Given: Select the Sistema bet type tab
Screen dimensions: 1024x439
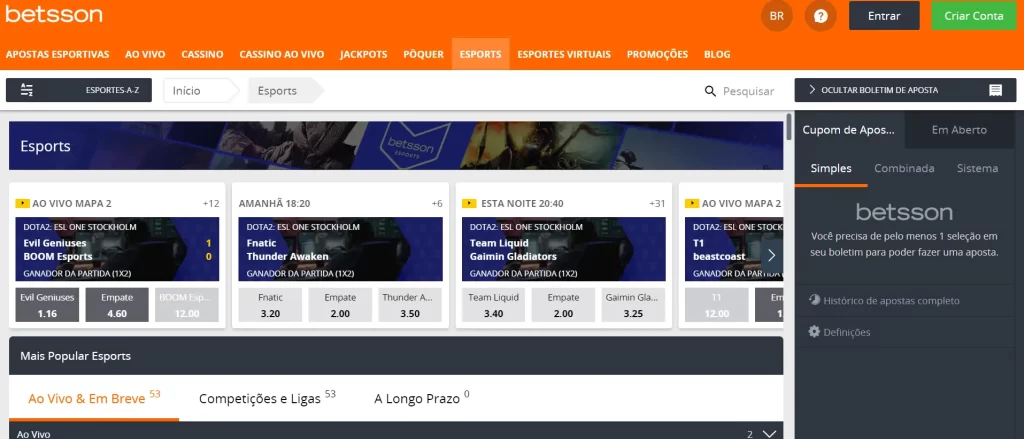Looking at the screenshot, I should [x=978, y=168].
